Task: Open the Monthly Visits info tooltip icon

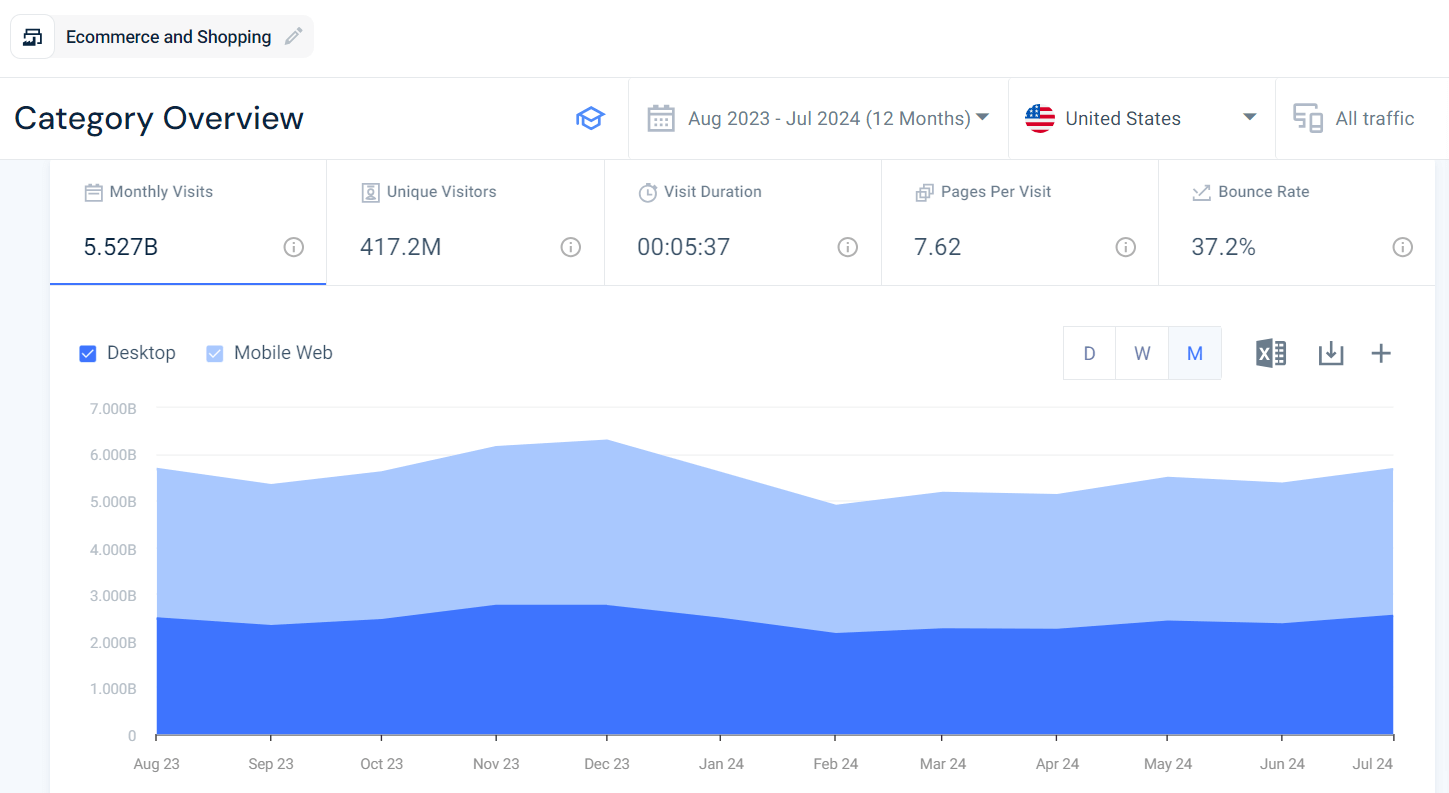Action: coord(293,247)
